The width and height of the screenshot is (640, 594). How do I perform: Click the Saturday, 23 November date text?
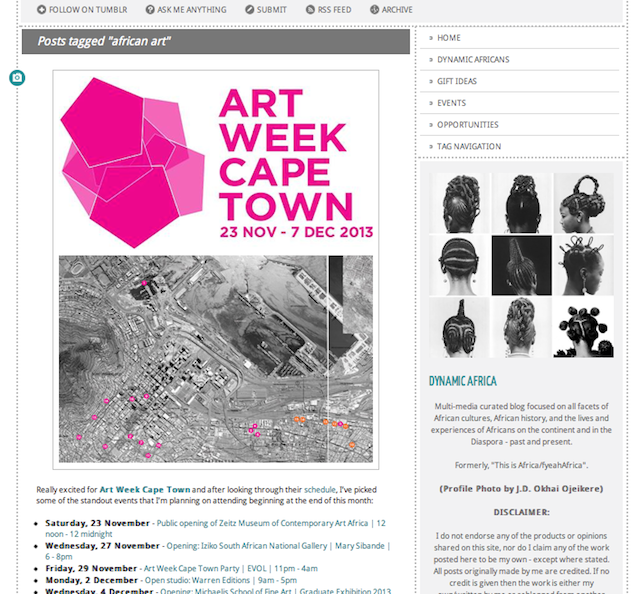pos(97,523)
